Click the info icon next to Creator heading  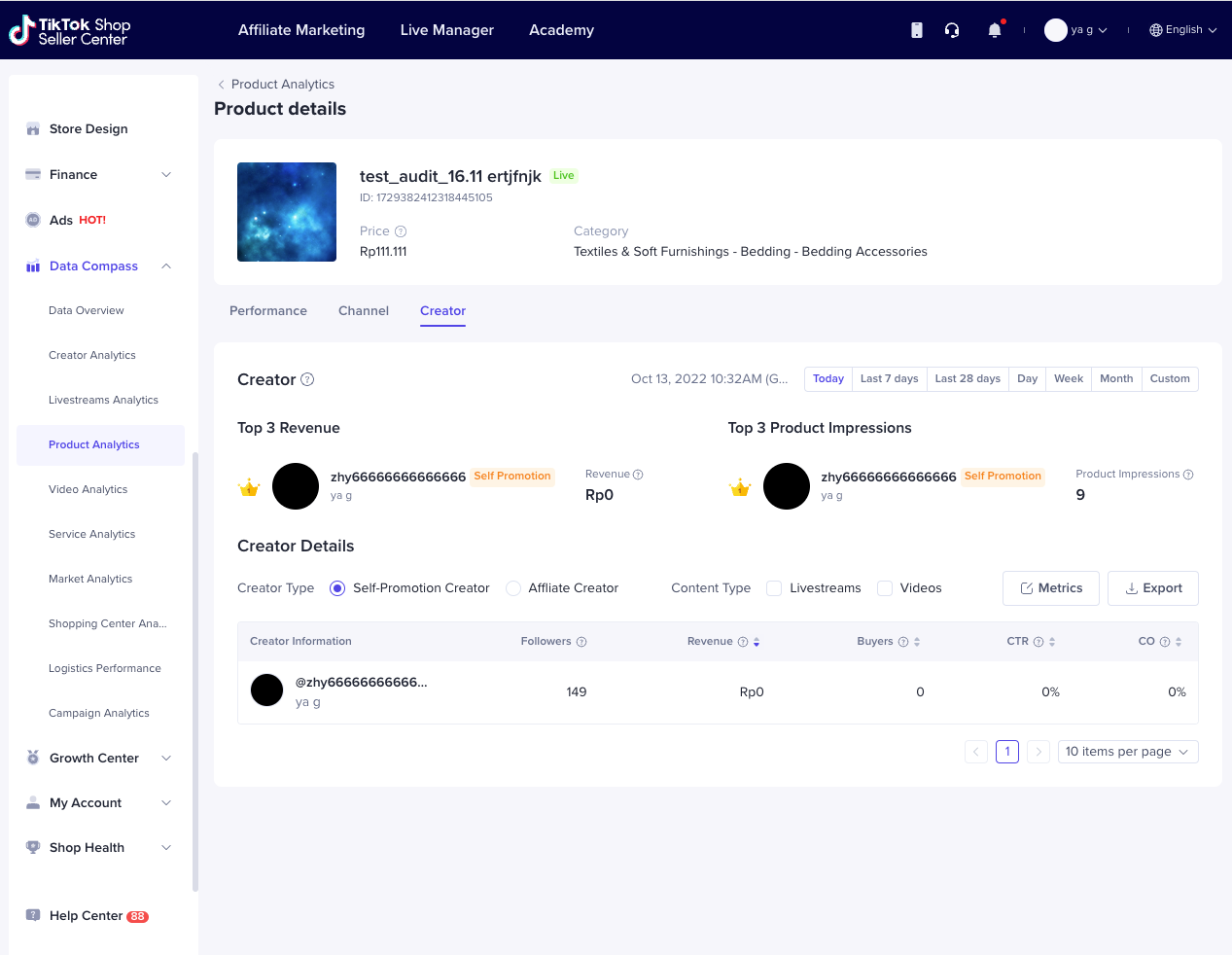tap(307, 379)
